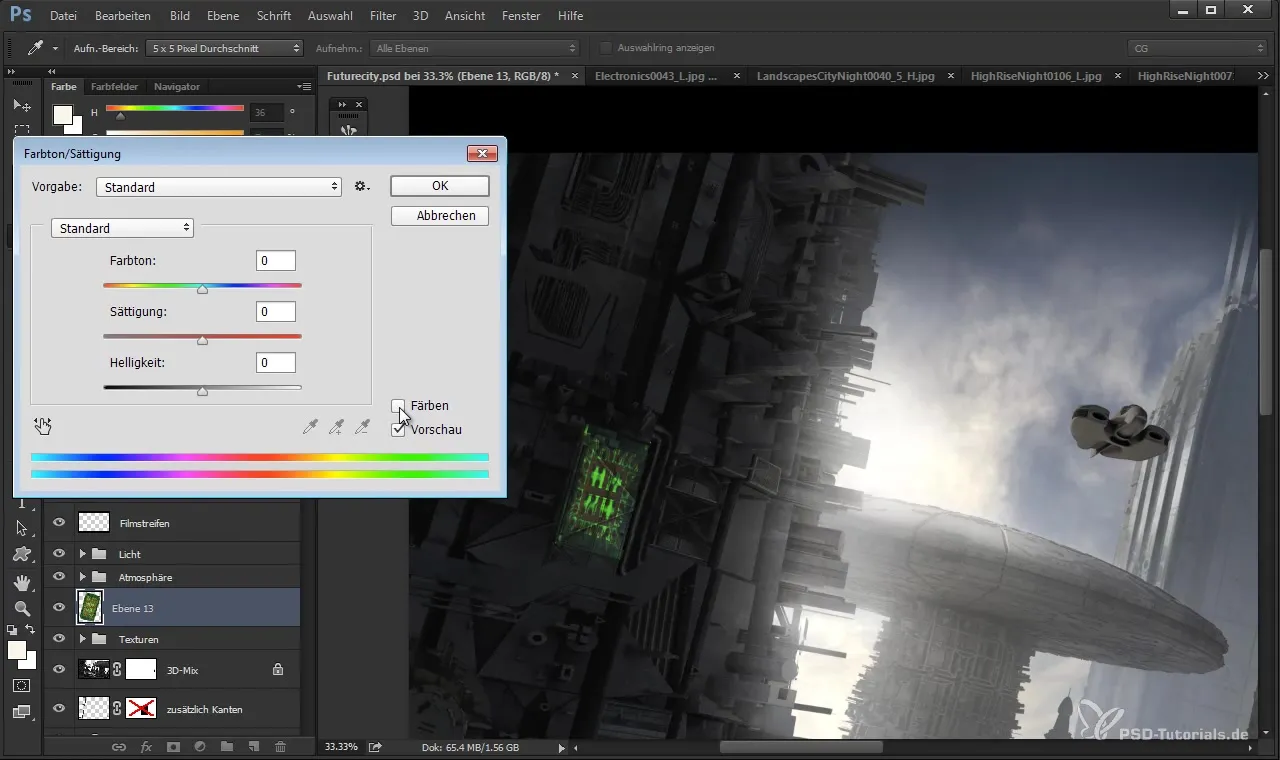Switch to Navigator panel tab
The width and height of the screenshot is (1280, 760).
tap(177, 87)
